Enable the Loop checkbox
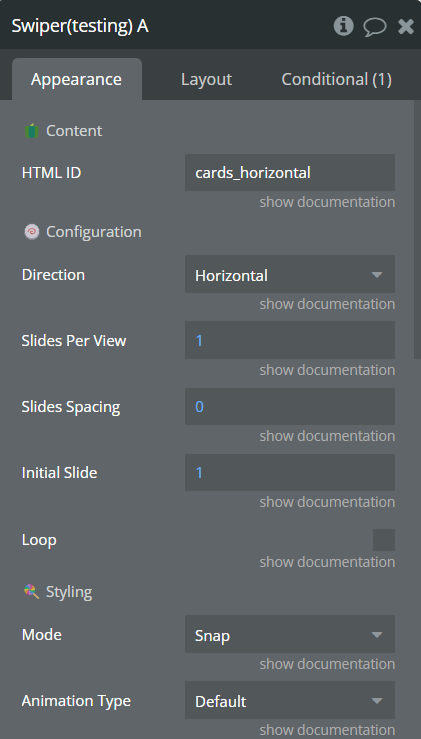 pos(384,540)
